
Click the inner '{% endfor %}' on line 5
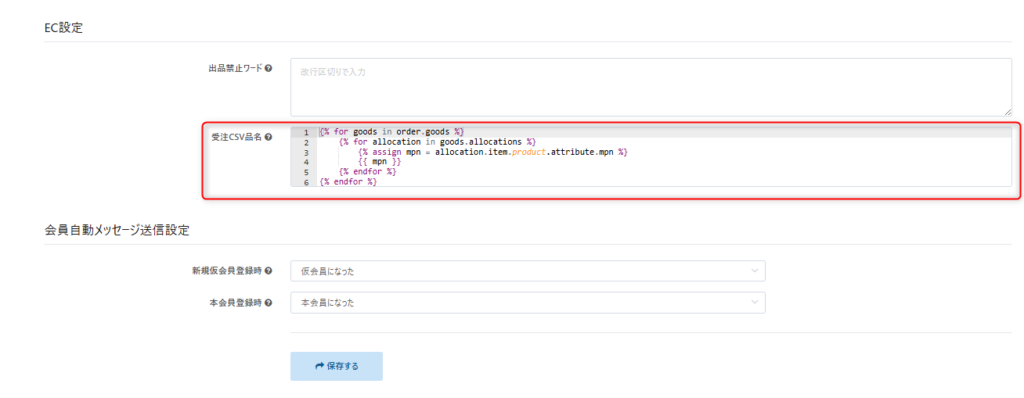[368, 172]
